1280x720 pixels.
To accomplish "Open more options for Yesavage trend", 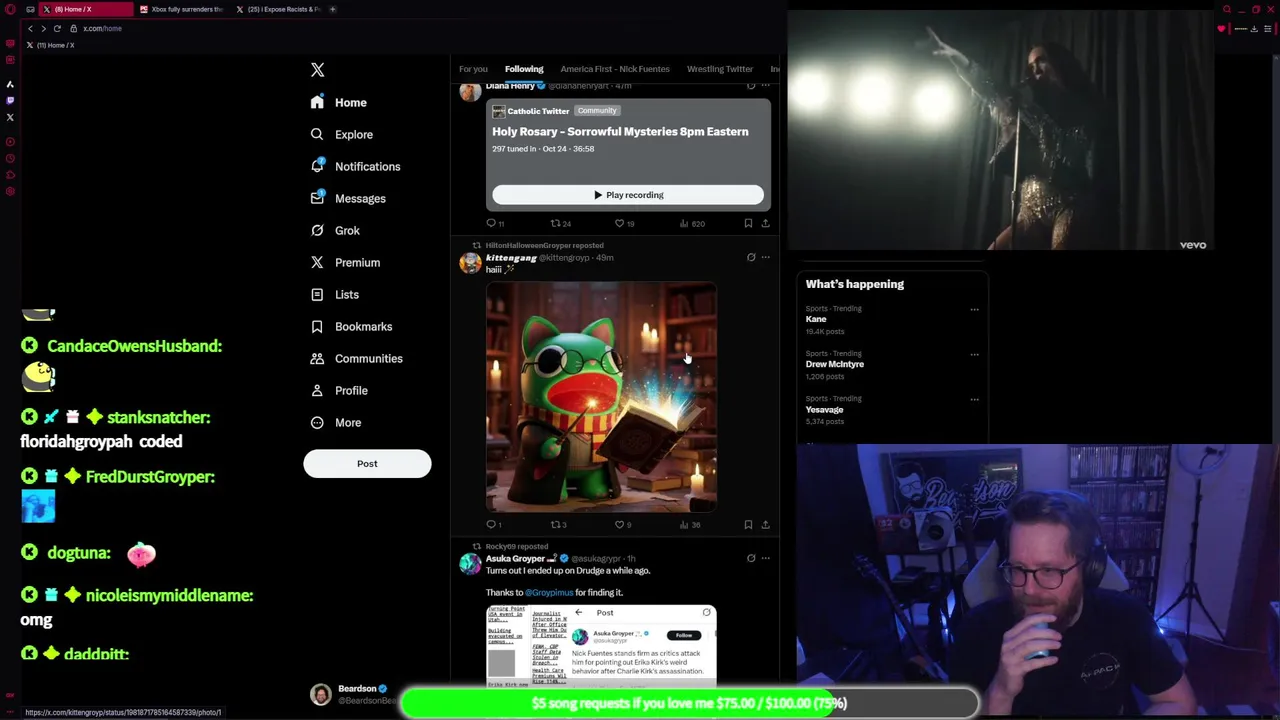I will (x=974, y=399).
